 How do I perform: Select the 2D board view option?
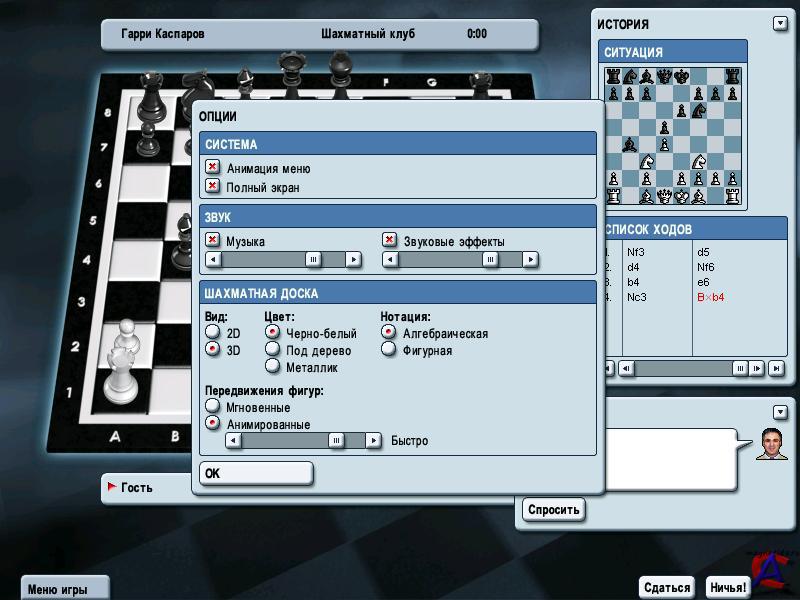click(x=212, y=332)
